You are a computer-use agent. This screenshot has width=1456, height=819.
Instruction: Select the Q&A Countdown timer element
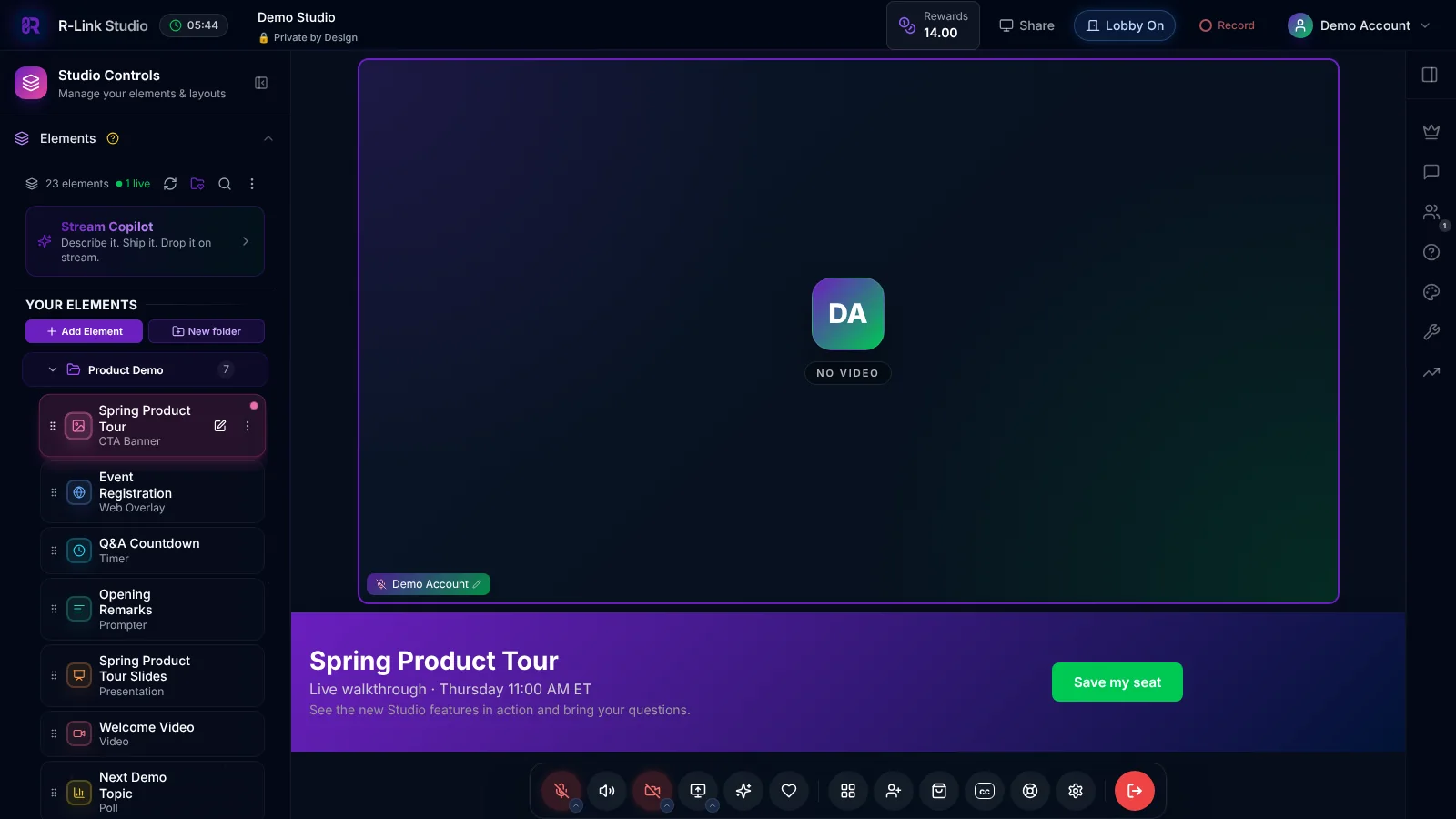[x=152, y=551]
